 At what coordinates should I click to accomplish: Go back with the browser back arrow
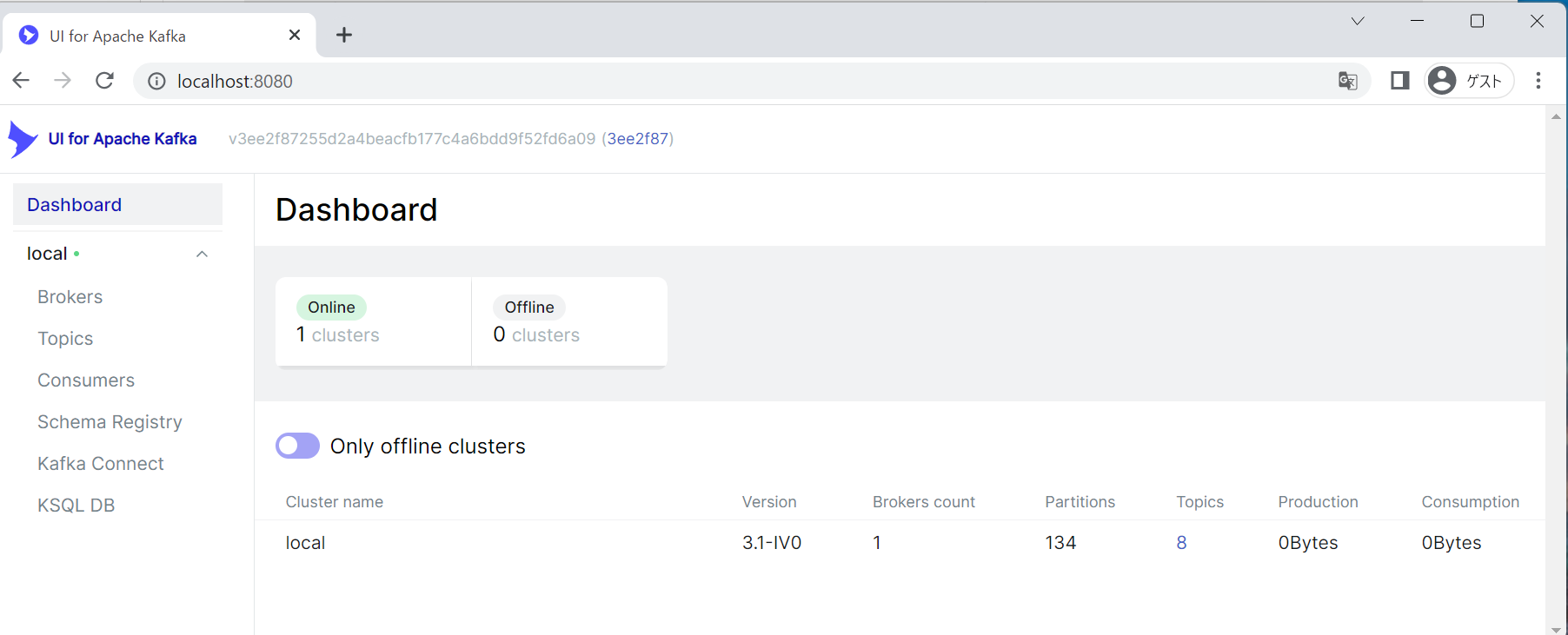click(x=21, y=81)
